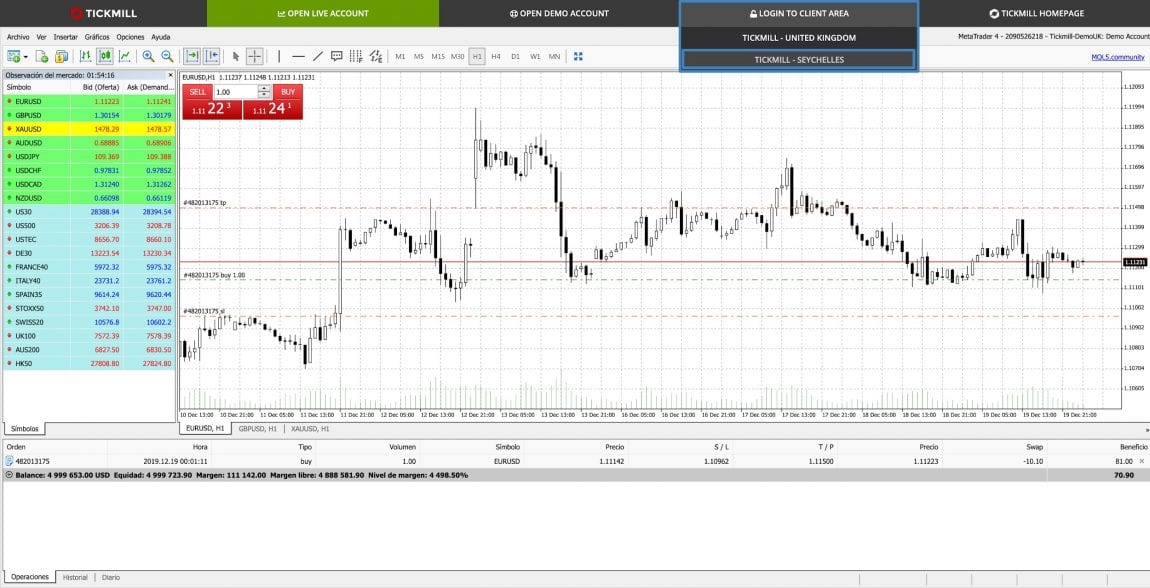Select the text label comment tool

[x=336, y=56]
